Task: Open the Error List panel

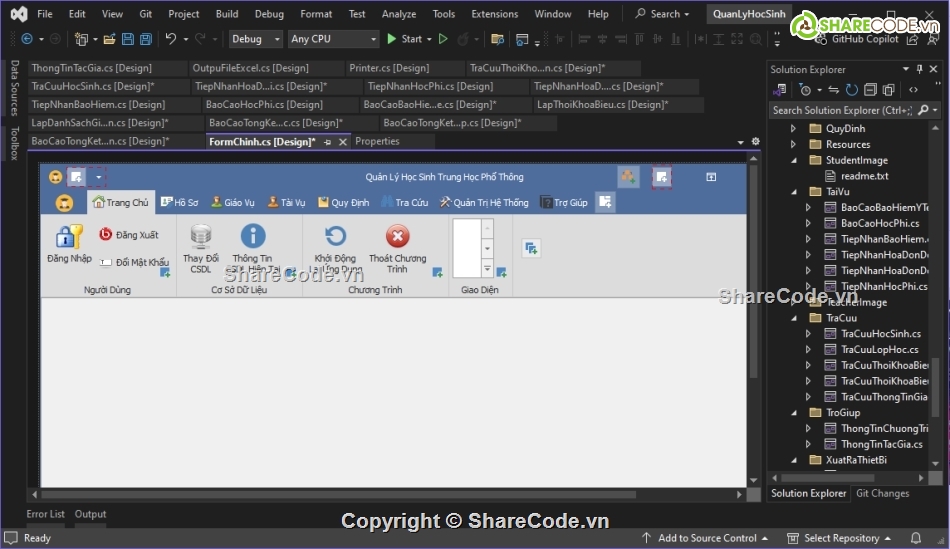Action: 45,514
